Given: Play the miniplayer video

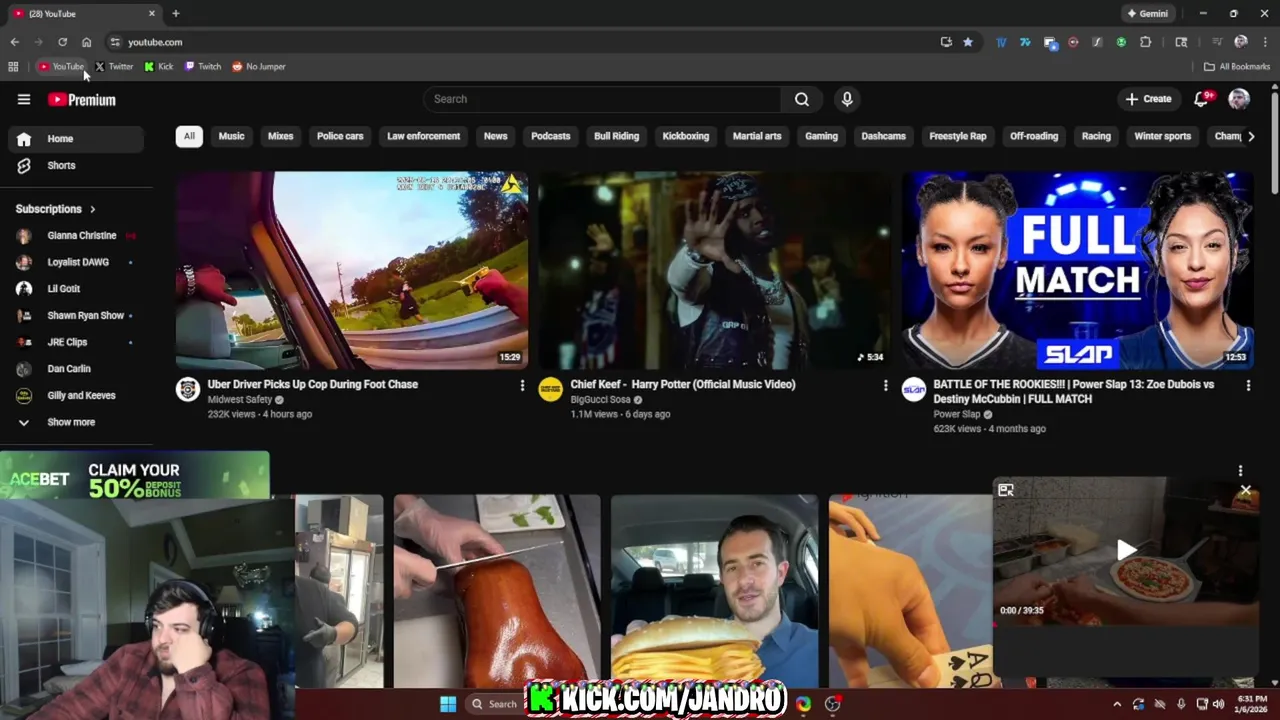Looking at the screenshot, I should (x=1126, y=550).
